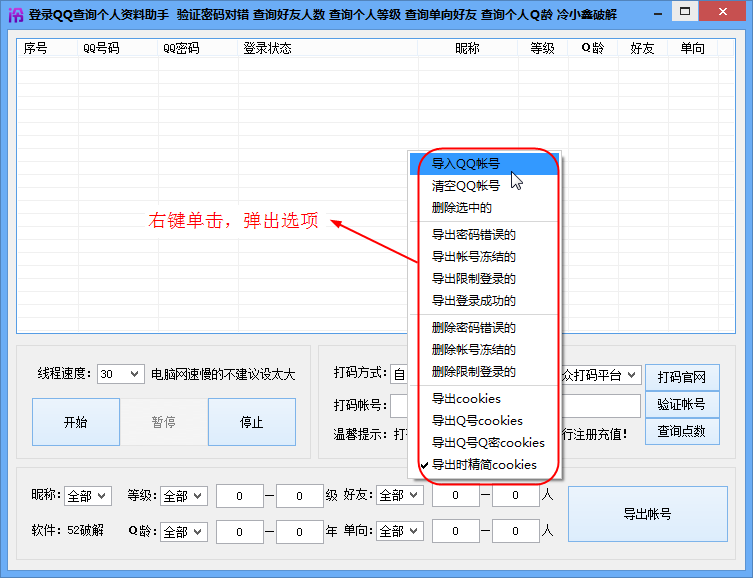This screenshot has width=753, height=578.
Task: Minimize the window
Action: [658, 14]
